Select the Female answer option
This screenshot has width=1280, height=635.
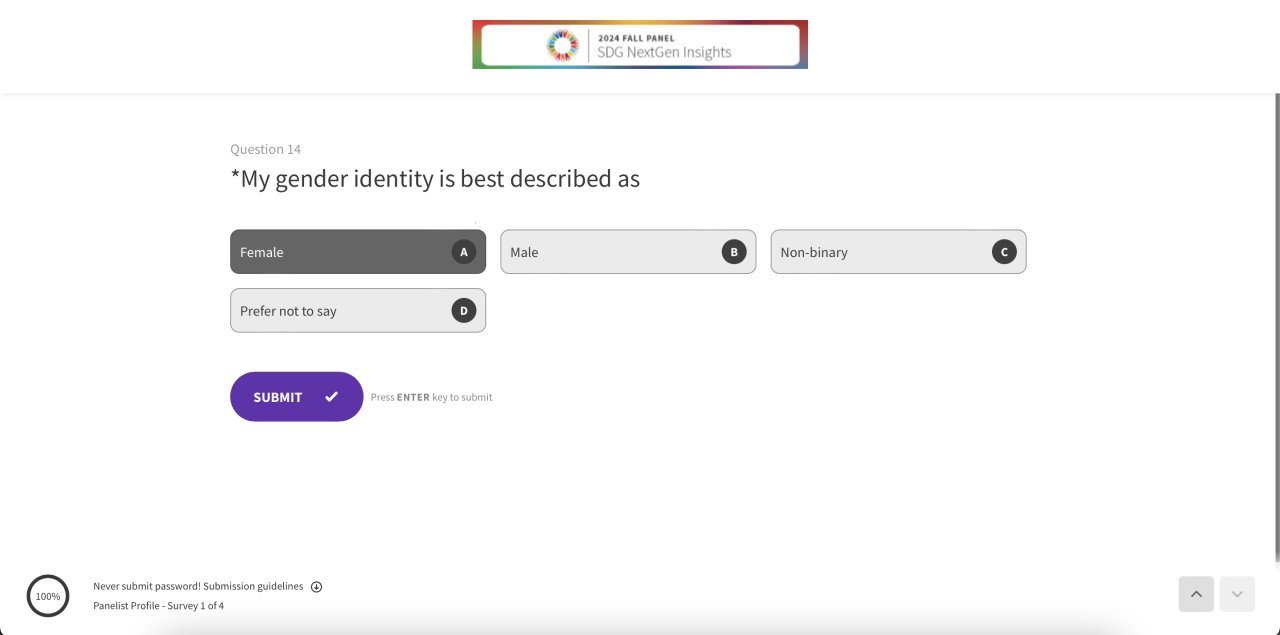(x=358, y=252)
